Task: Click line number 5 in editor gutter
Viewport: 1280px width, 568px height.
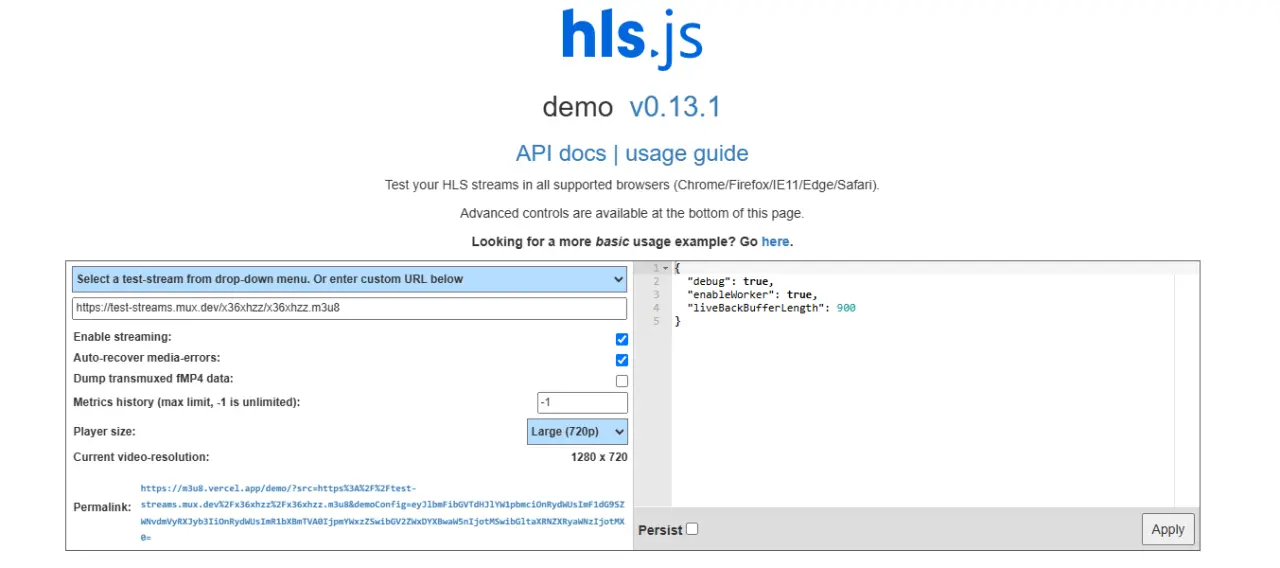Action: point(656,321)
